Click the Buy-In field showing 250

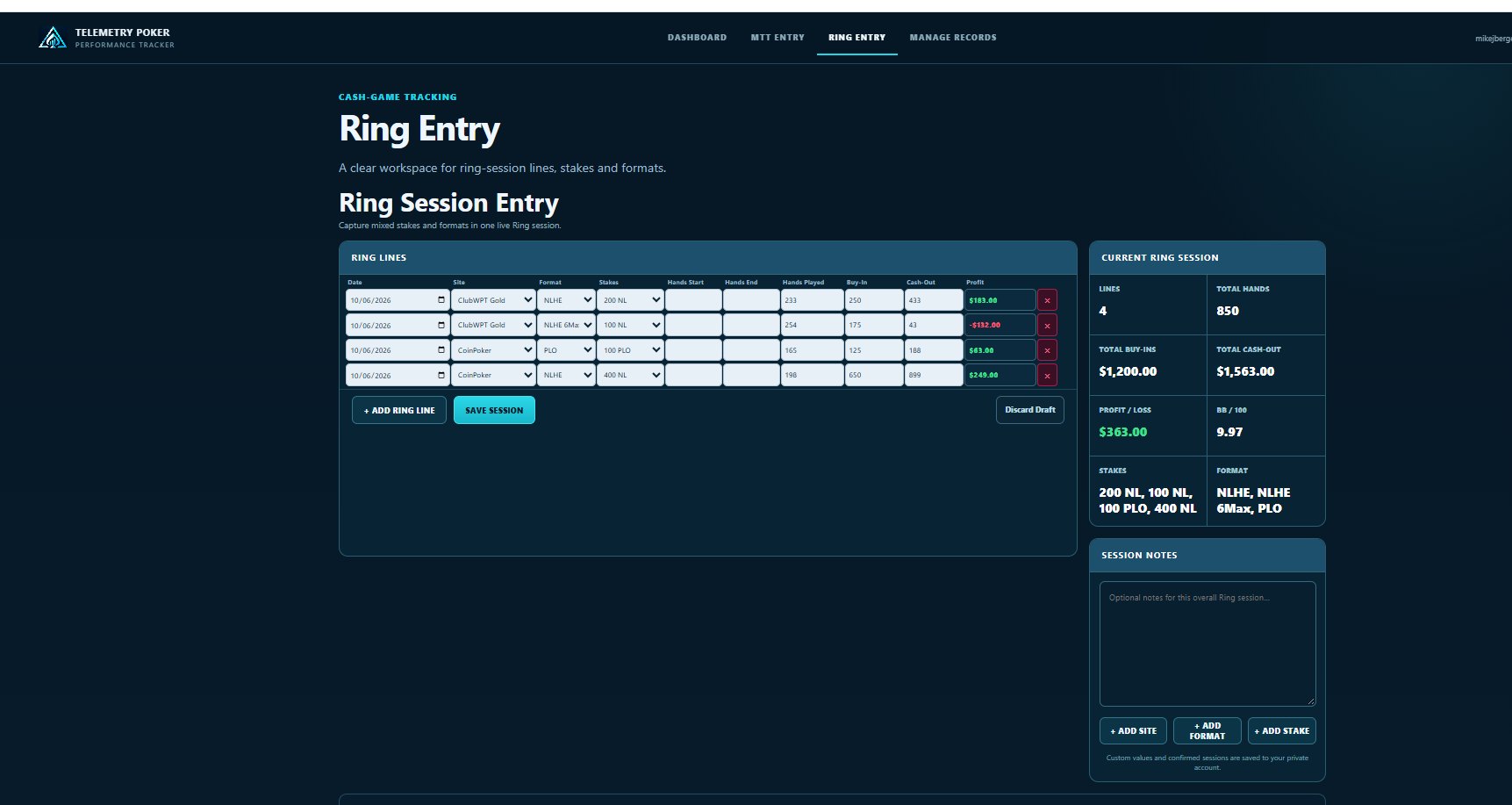click(874, 300)
